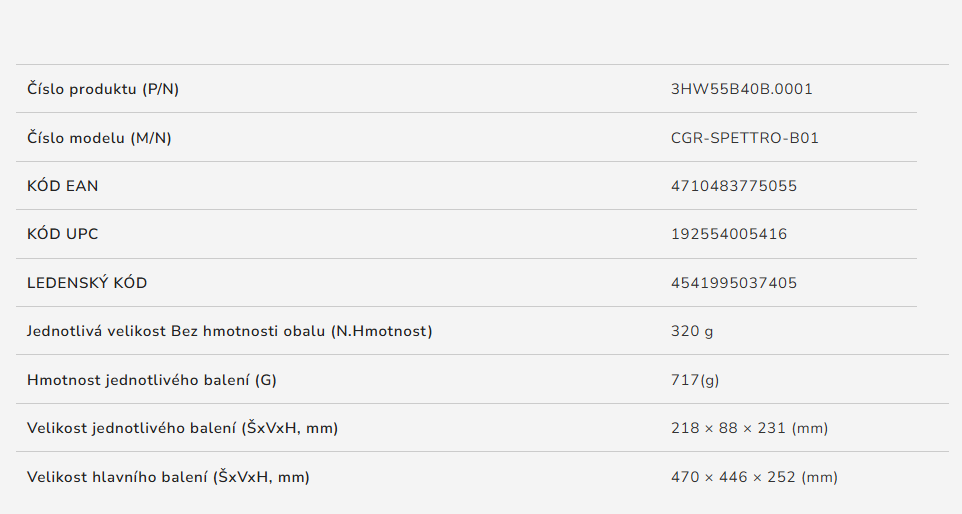Select the code value 4541995037405
Screen dimensions: 962x514
733,283
